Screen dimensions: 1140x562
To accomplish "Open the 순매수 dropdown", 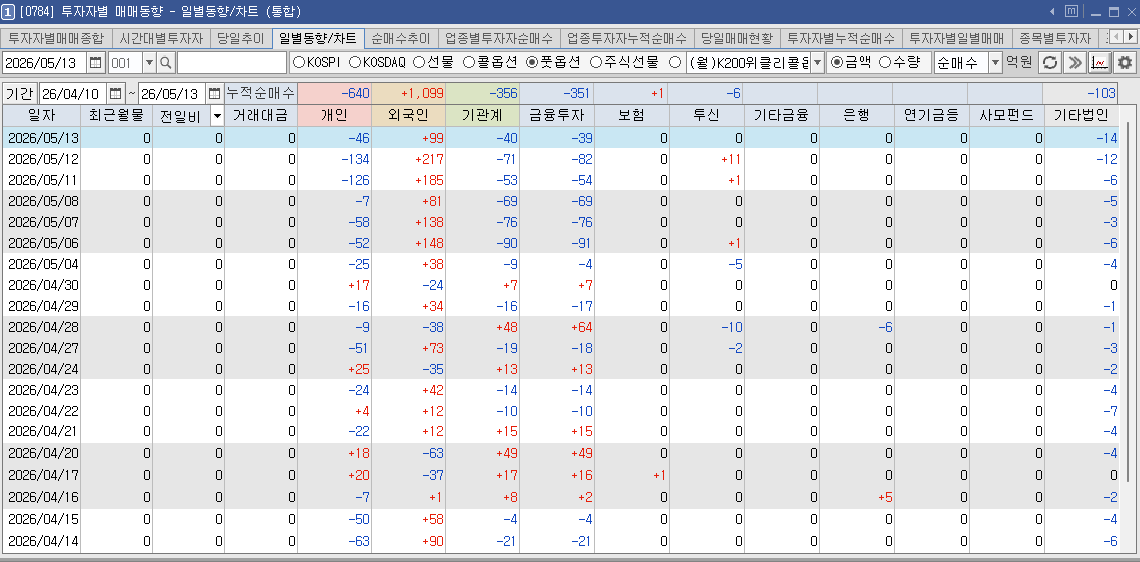I will 995,63.
